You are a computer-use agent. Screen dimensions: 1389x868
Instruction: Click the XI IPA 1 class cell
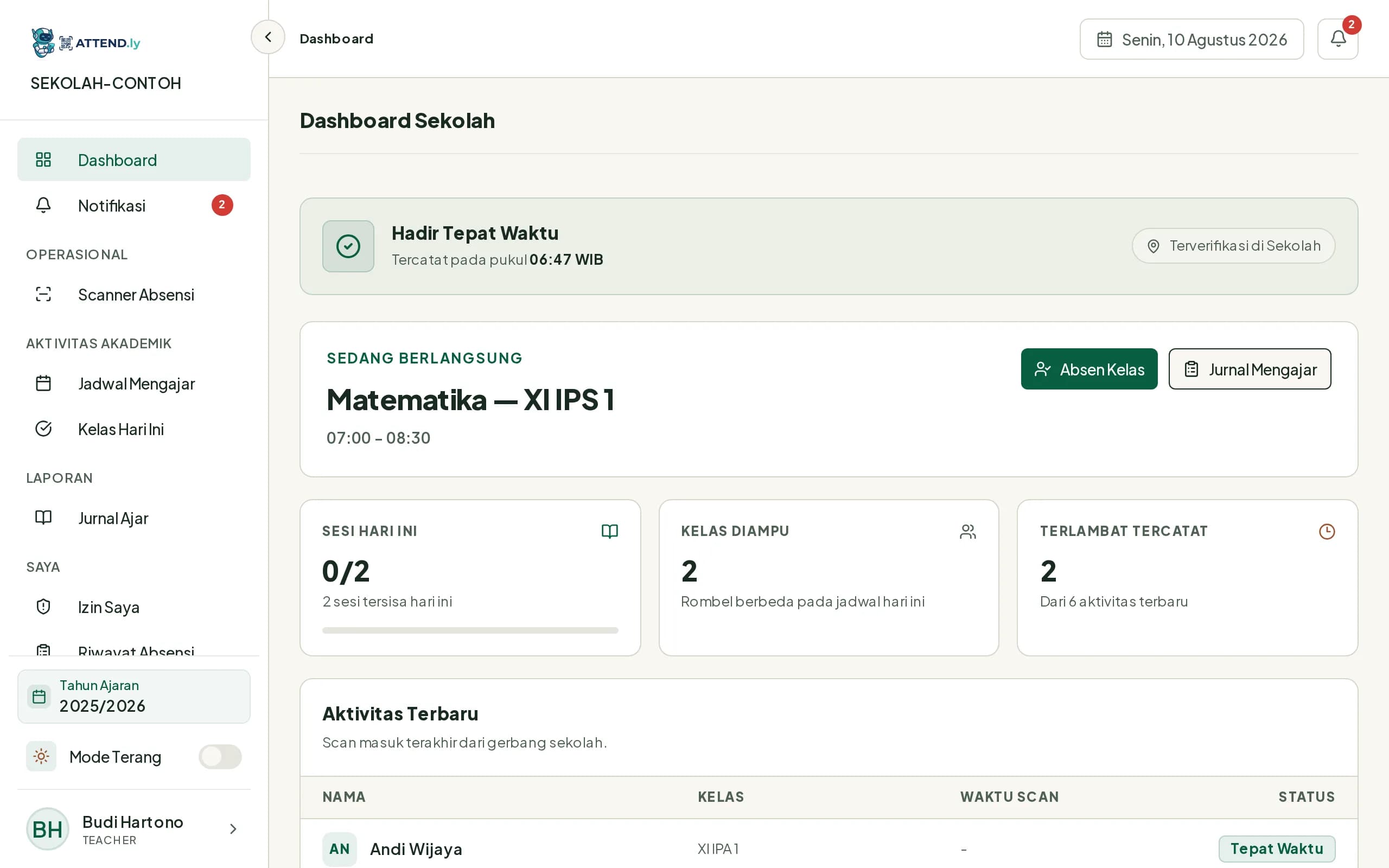tap(718, 848)
